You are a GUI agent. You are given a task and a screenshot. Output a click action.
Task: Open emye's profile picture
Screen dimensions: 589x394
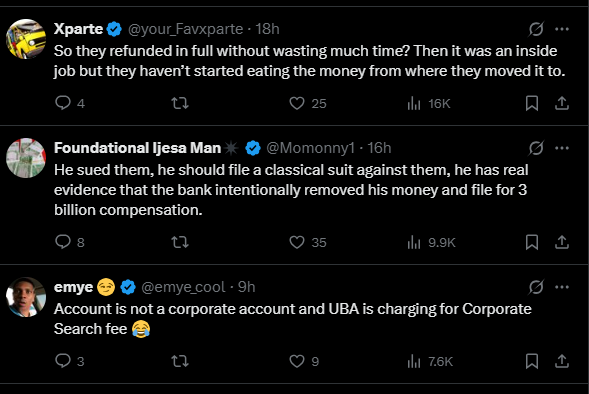[26, 297]
